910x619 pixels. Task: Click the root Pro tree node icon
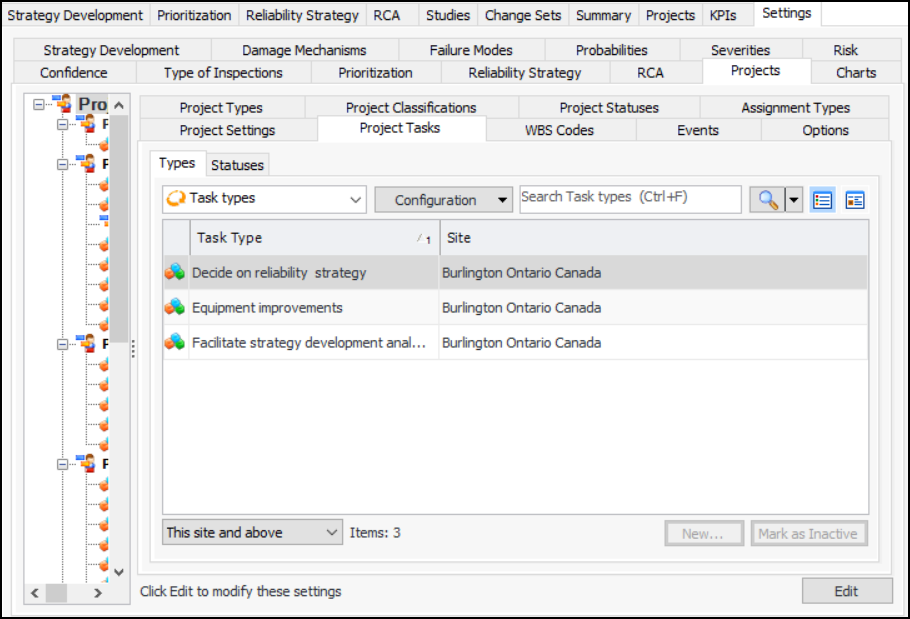pyautogui.click(x=63, y=104)
